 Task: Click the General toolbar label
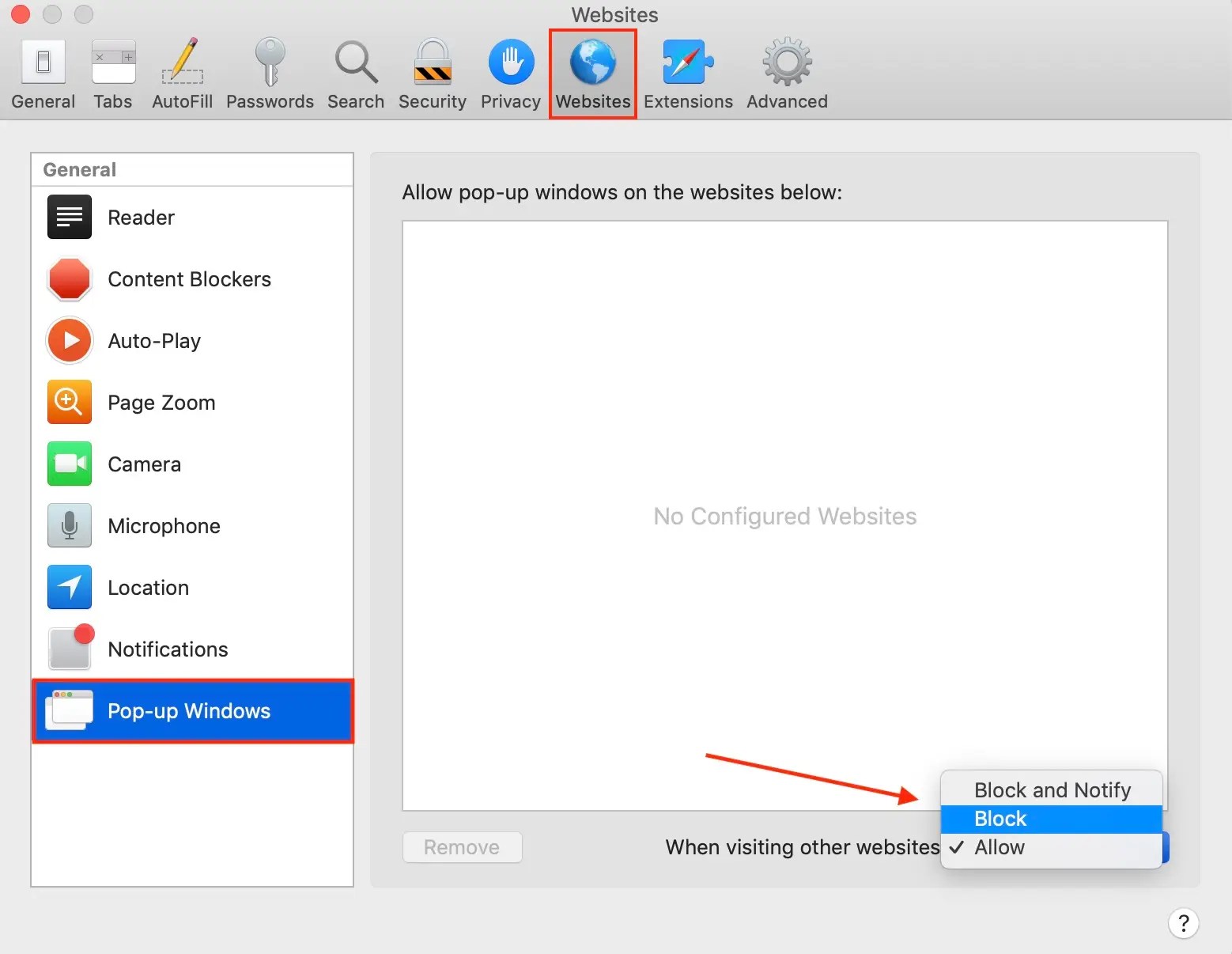[43, 101]
